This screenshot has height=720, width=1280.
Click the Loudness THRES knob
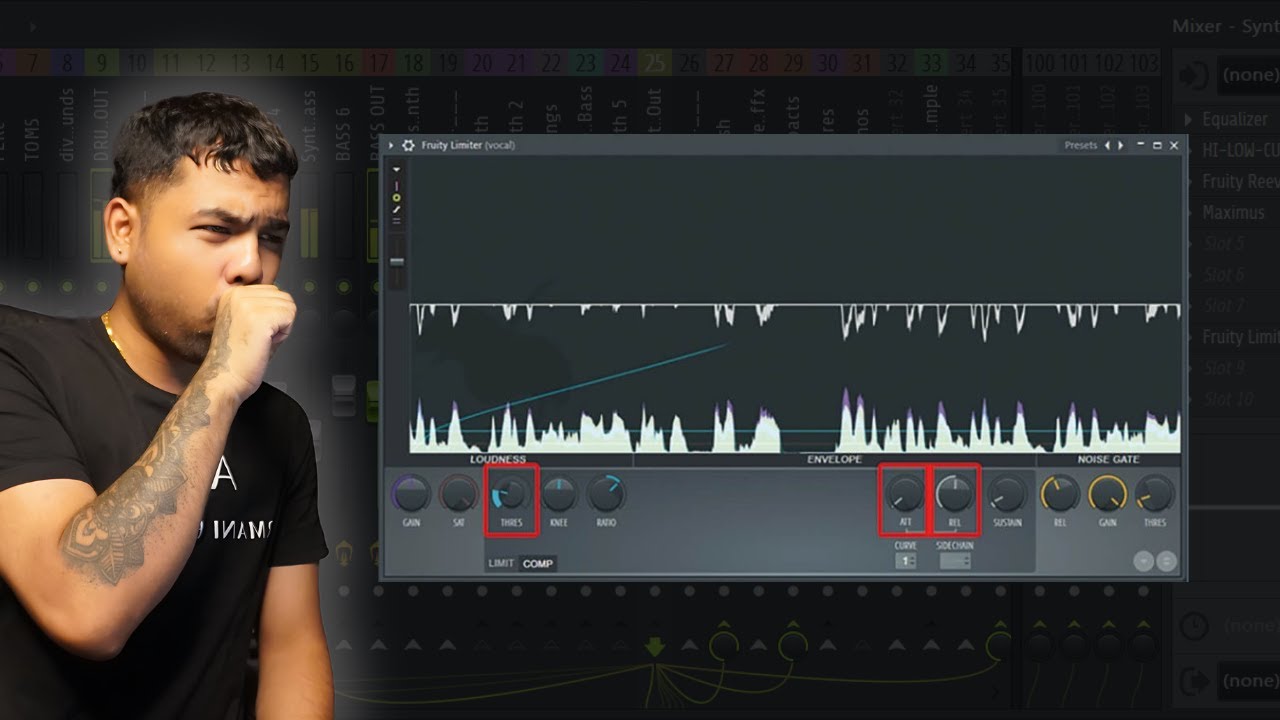tap(511, 493)
